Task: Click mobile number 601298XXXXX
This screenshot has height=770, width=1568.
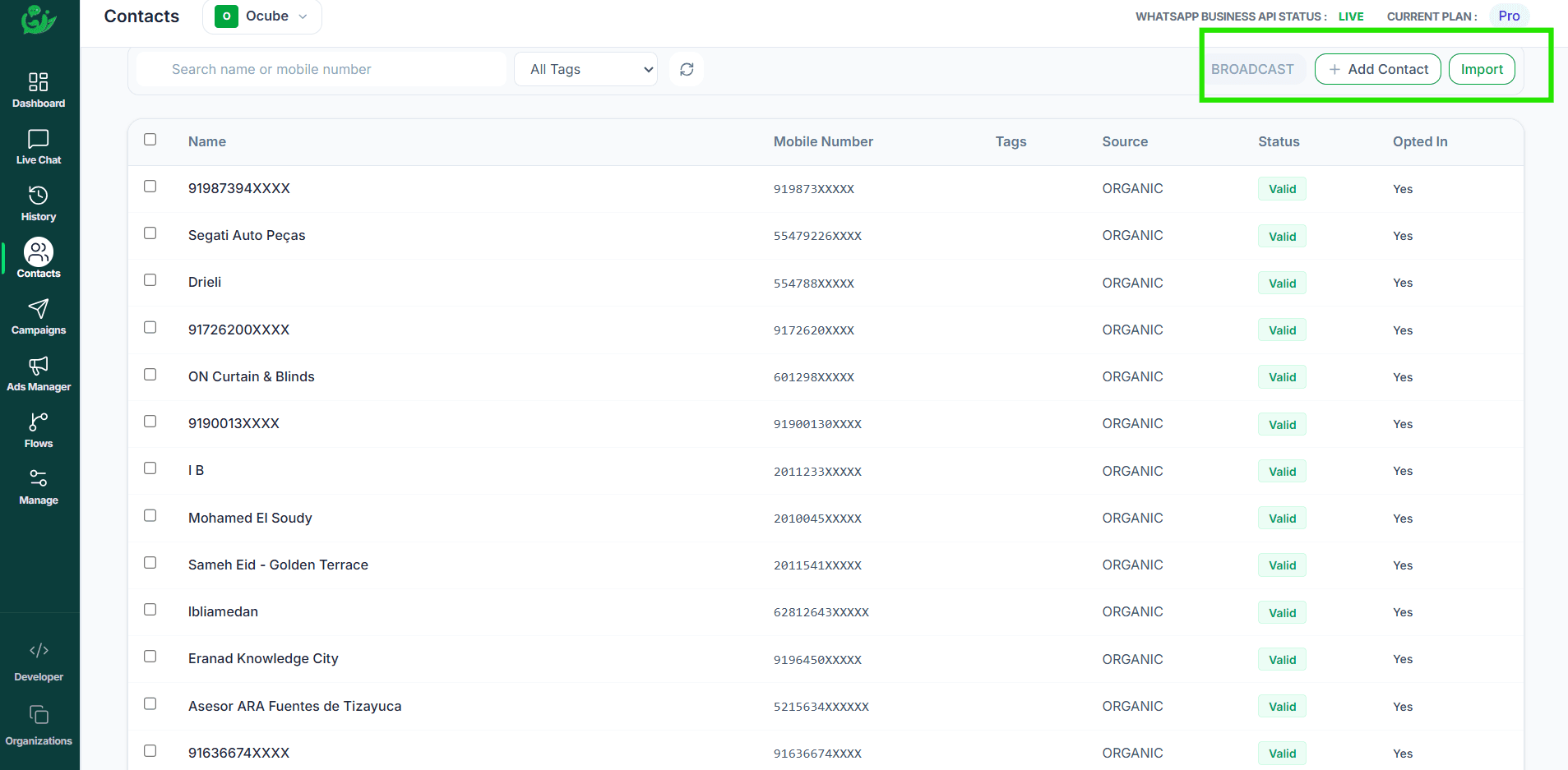Action: 814,378
